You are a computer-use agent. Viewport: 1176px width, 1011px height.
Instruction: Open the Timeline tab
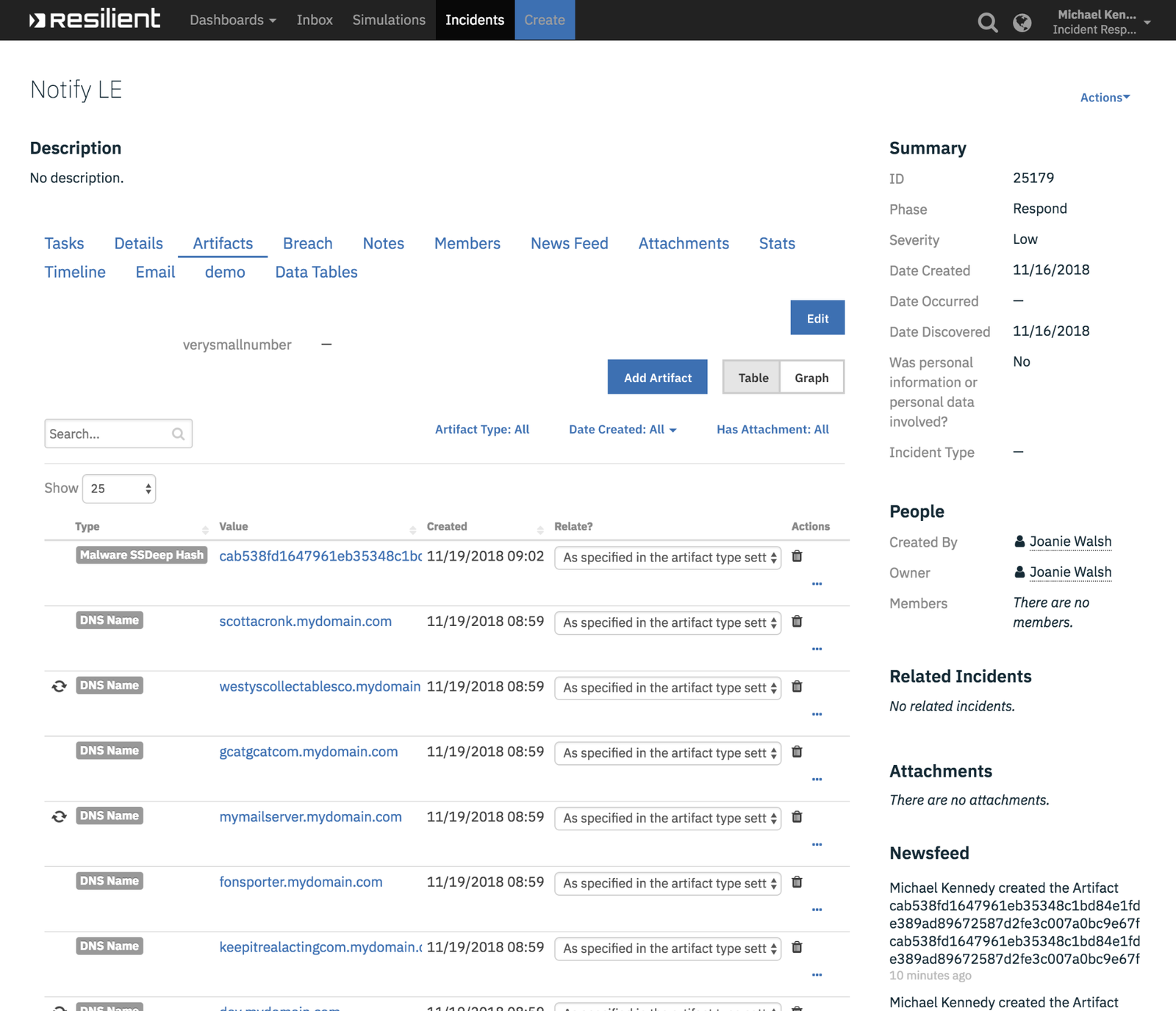tap(75, 272)
